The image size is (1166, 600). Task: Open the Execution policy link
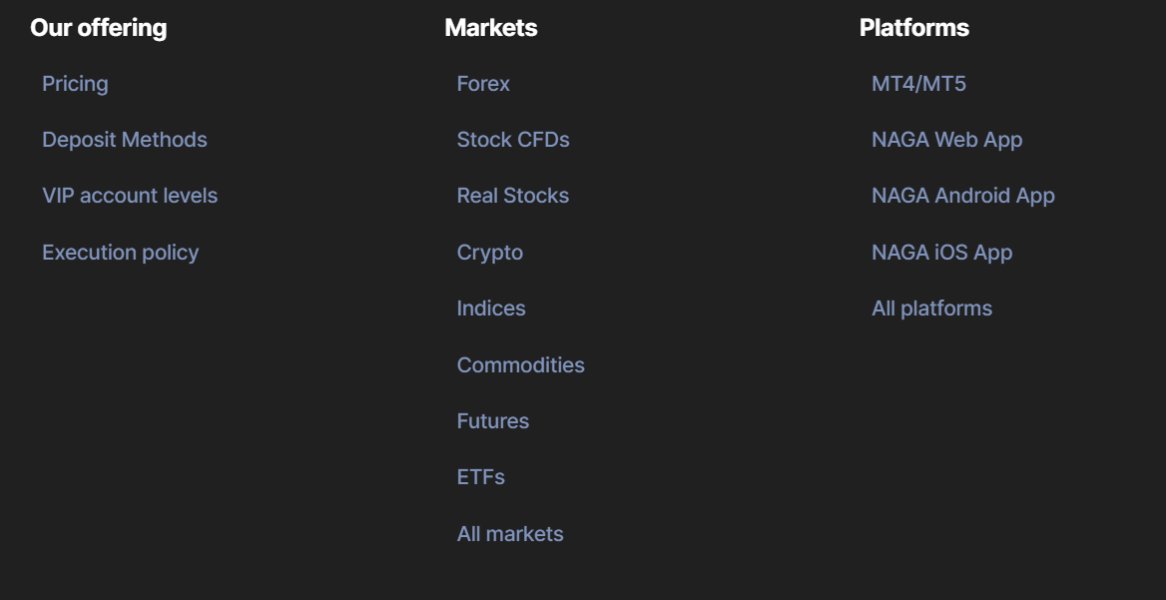[x=120, y=253]
